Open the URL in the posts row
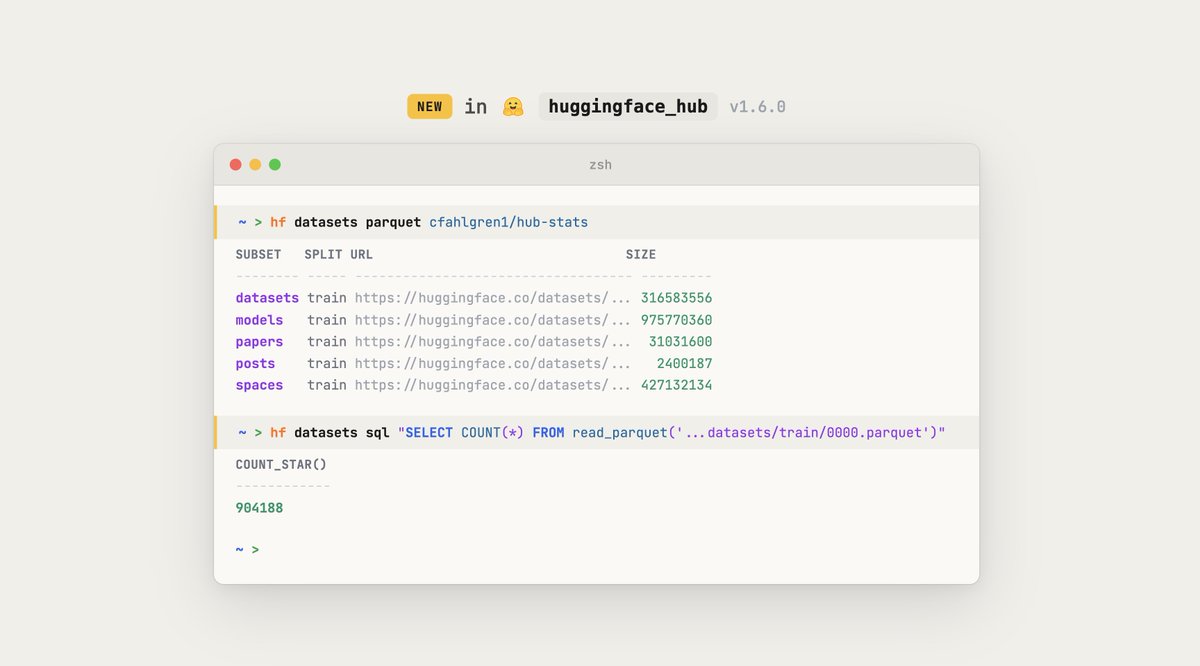This screenshot has height=666, width=1200. coord(493,364)
